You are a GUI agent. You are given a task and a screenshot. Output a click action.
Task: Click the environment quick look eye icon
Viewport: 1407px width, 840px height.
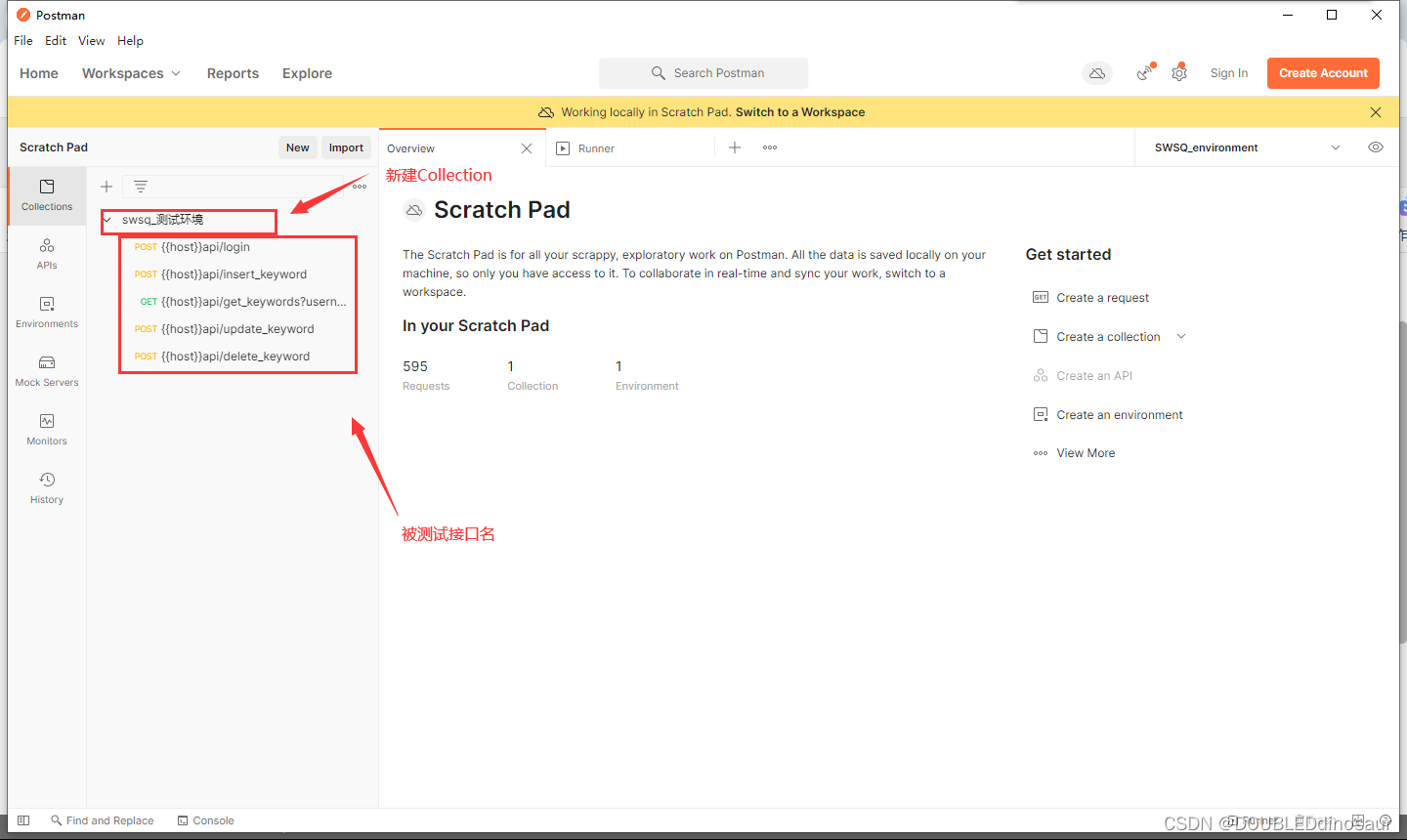coord(1376,147)
